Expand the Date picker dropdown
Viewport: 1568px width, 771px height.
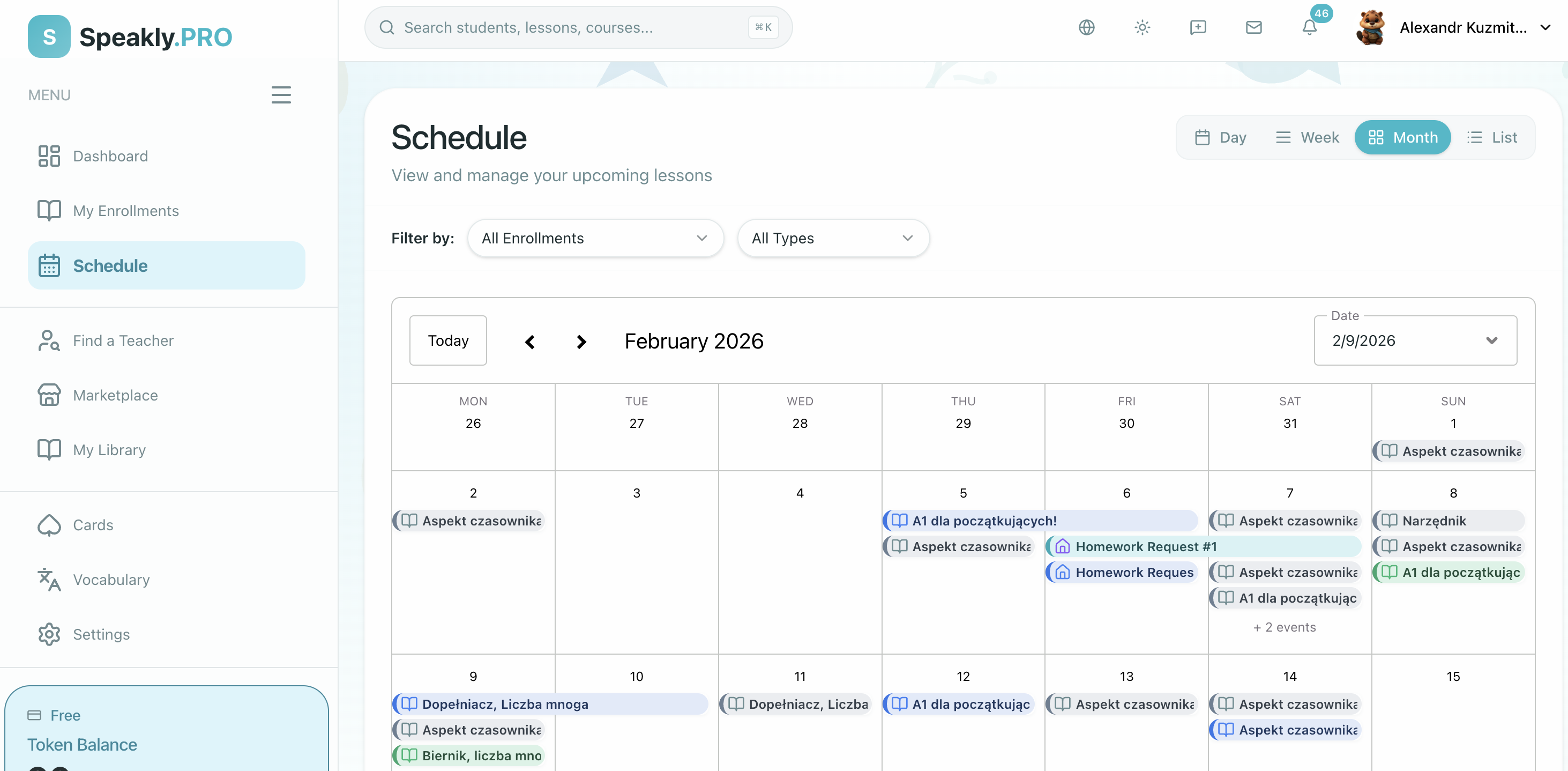pyautogui.click(x=1415, y=341)
